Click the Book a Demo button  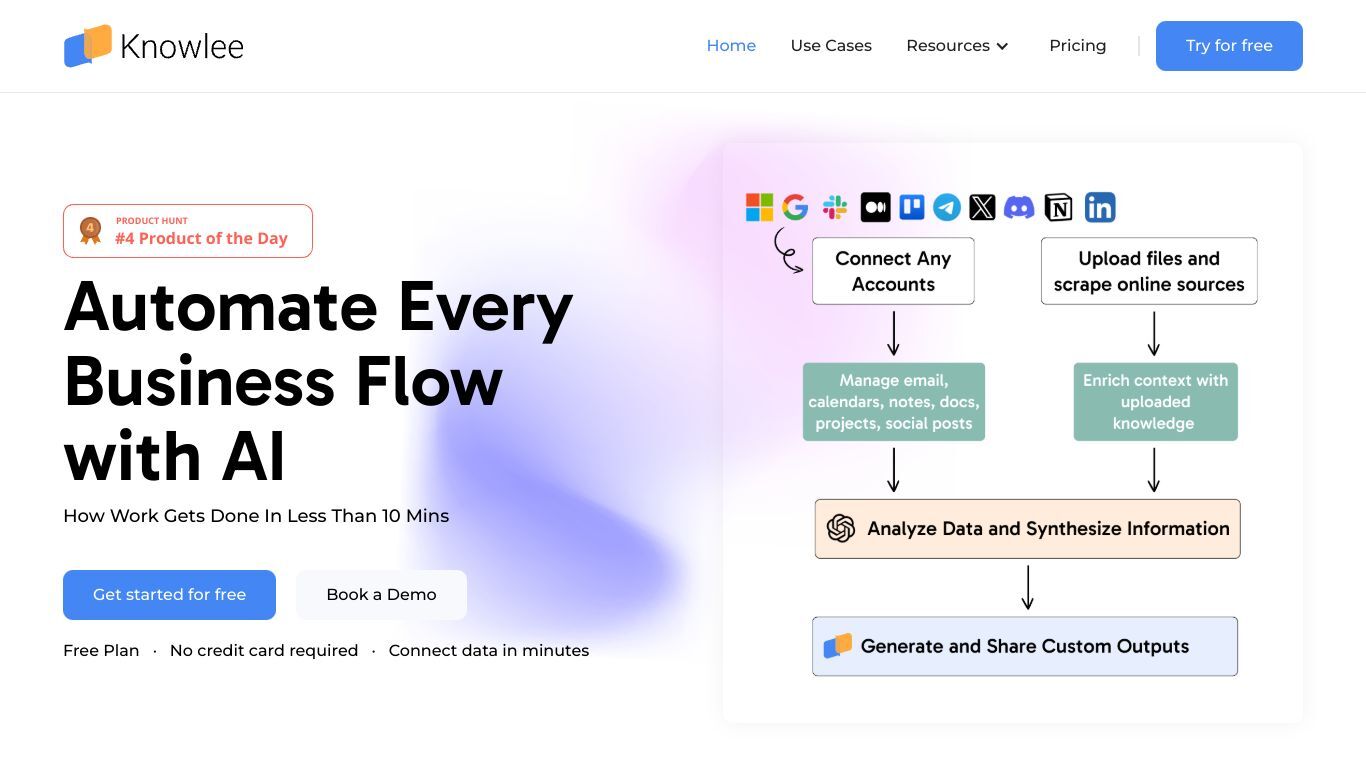pos(381,595)
